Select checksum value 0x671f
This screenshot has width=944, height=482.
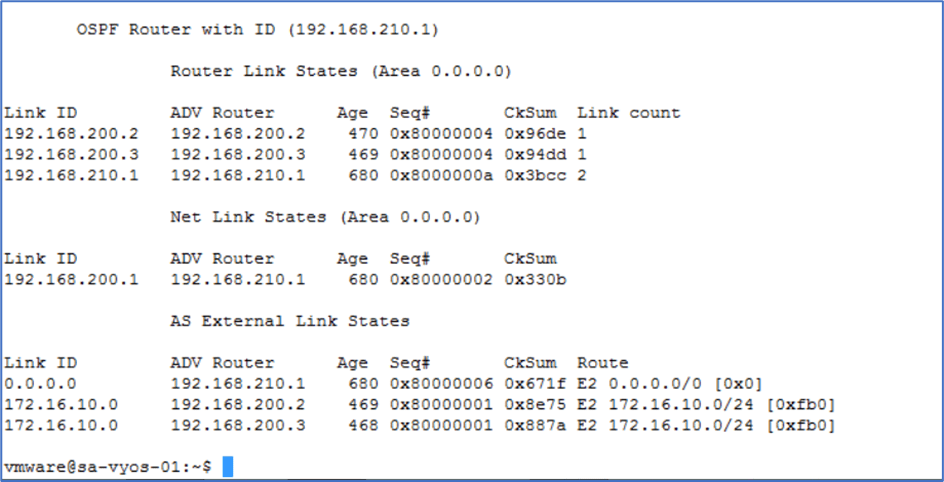coord(531,384)
